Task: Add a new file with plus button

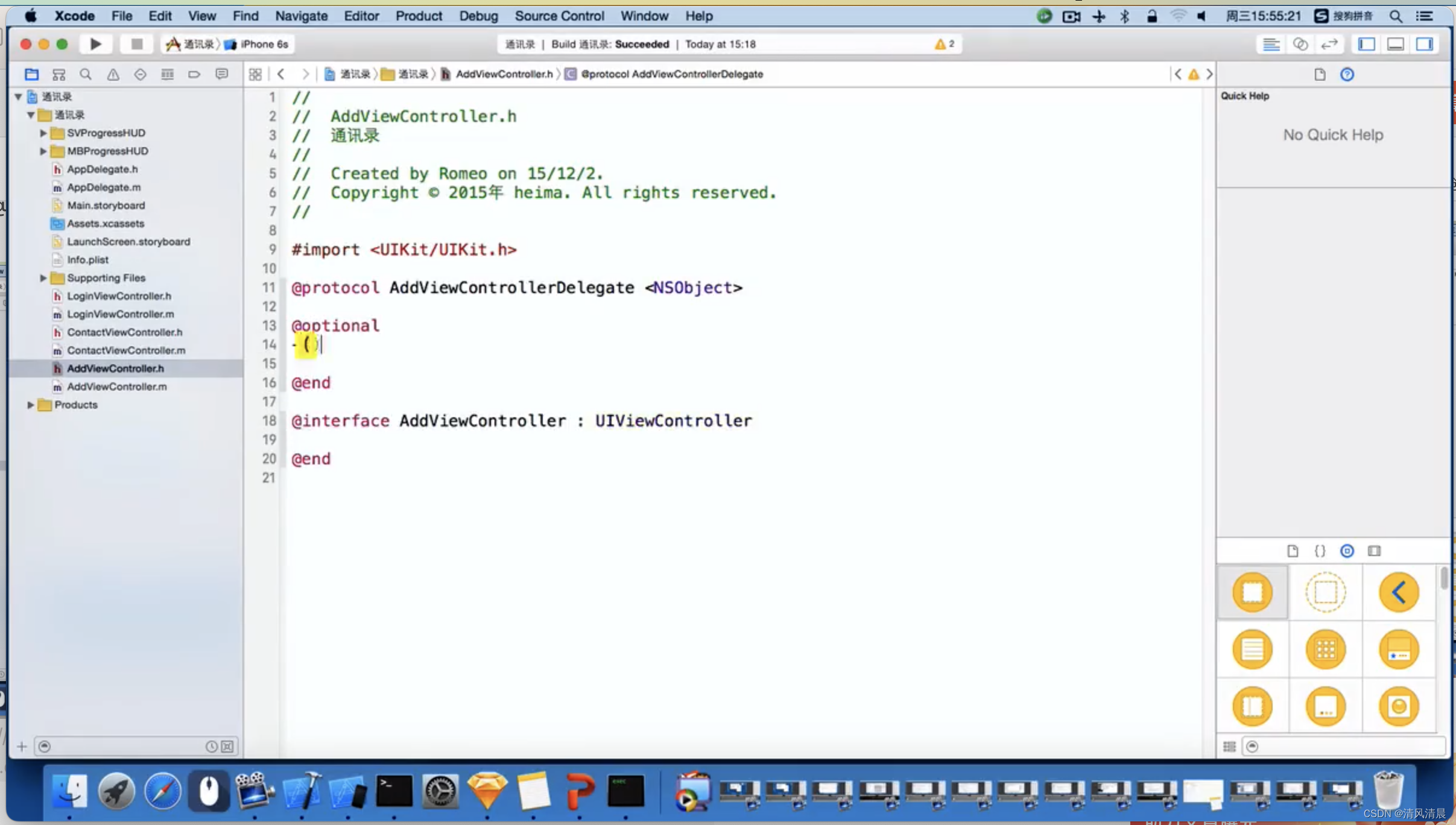Action: (22, 747)
